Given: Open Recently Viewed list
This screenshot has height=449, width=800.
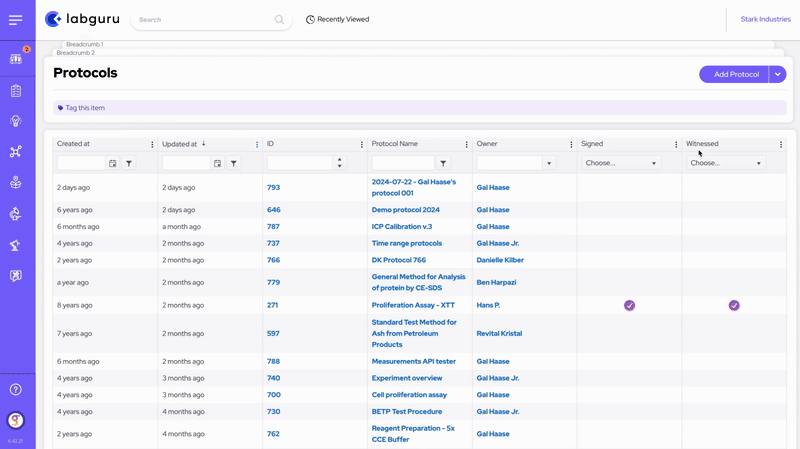Looking at the screenshot, I should click(337, 19).
